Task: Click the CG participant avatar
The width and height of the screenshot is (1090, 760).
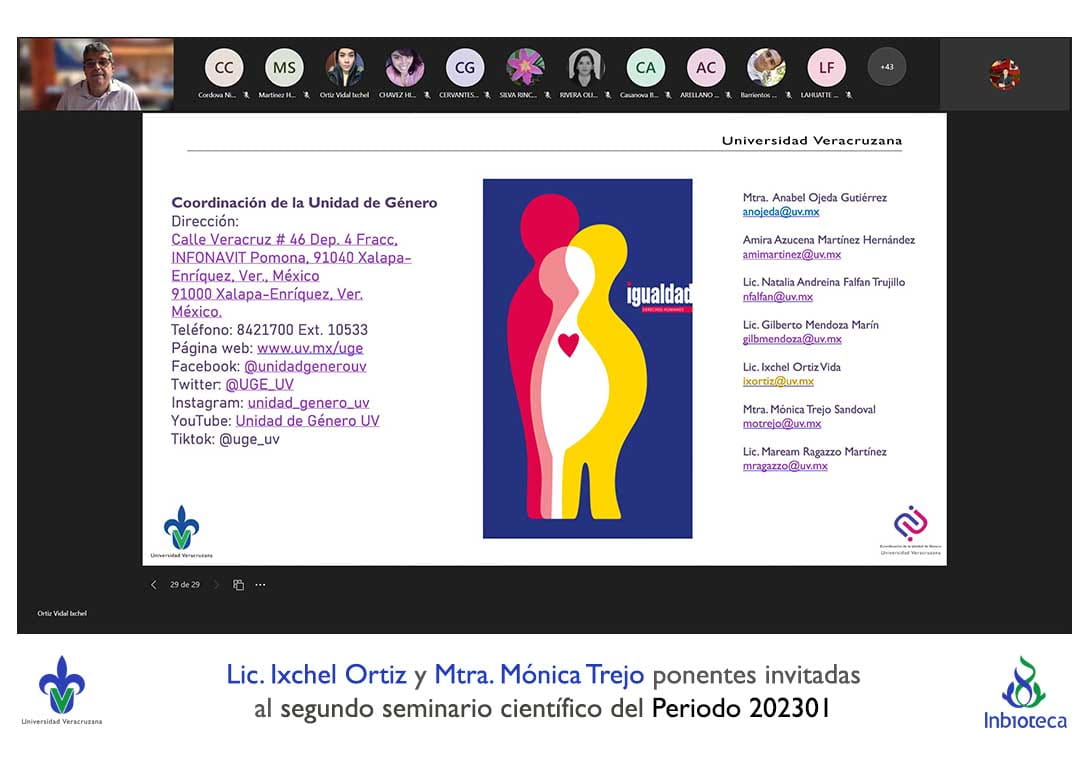Action: point(465,68)
